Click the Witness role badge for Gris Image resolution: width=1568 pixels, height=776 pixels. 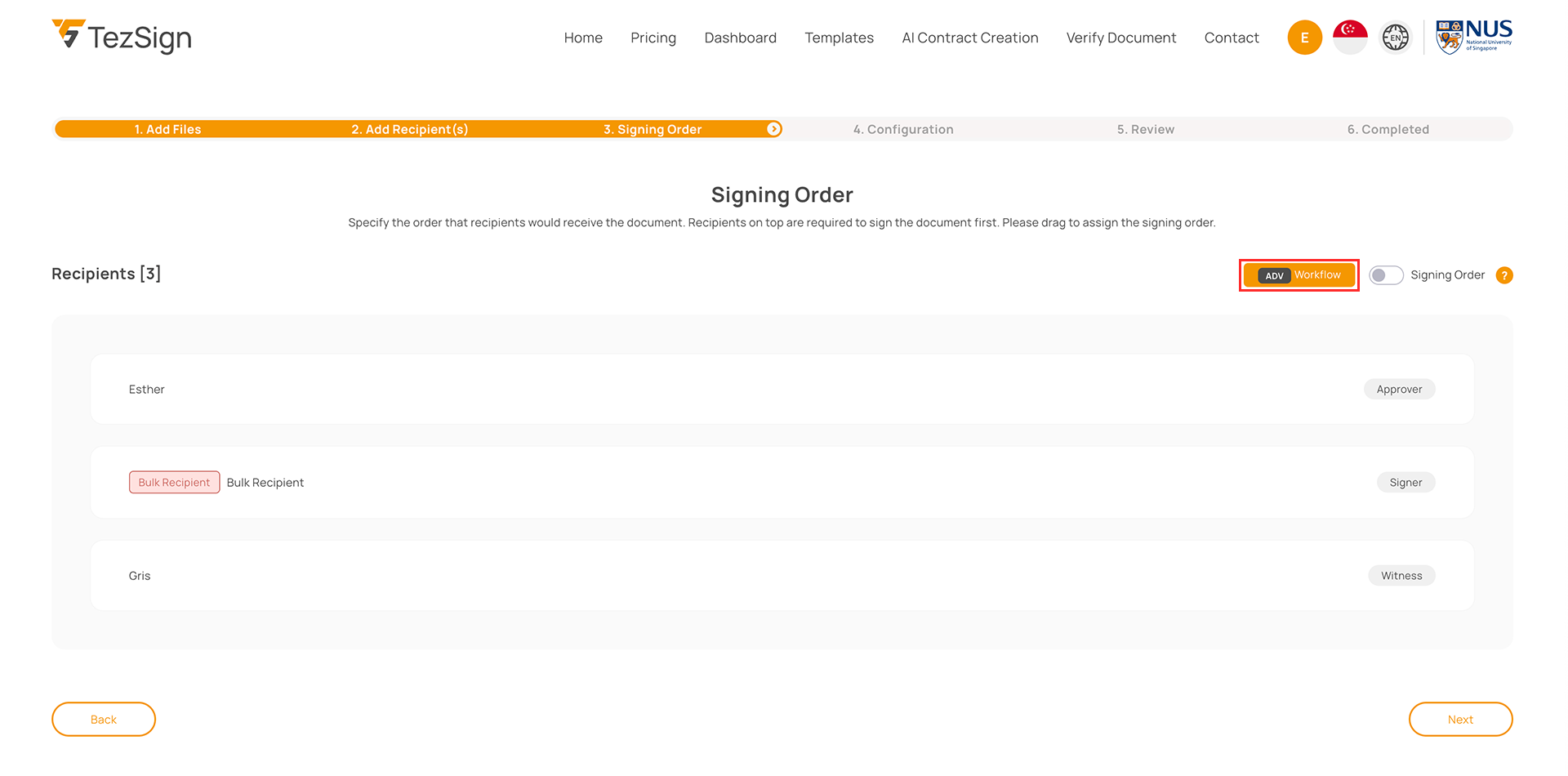coord(1401,576)
